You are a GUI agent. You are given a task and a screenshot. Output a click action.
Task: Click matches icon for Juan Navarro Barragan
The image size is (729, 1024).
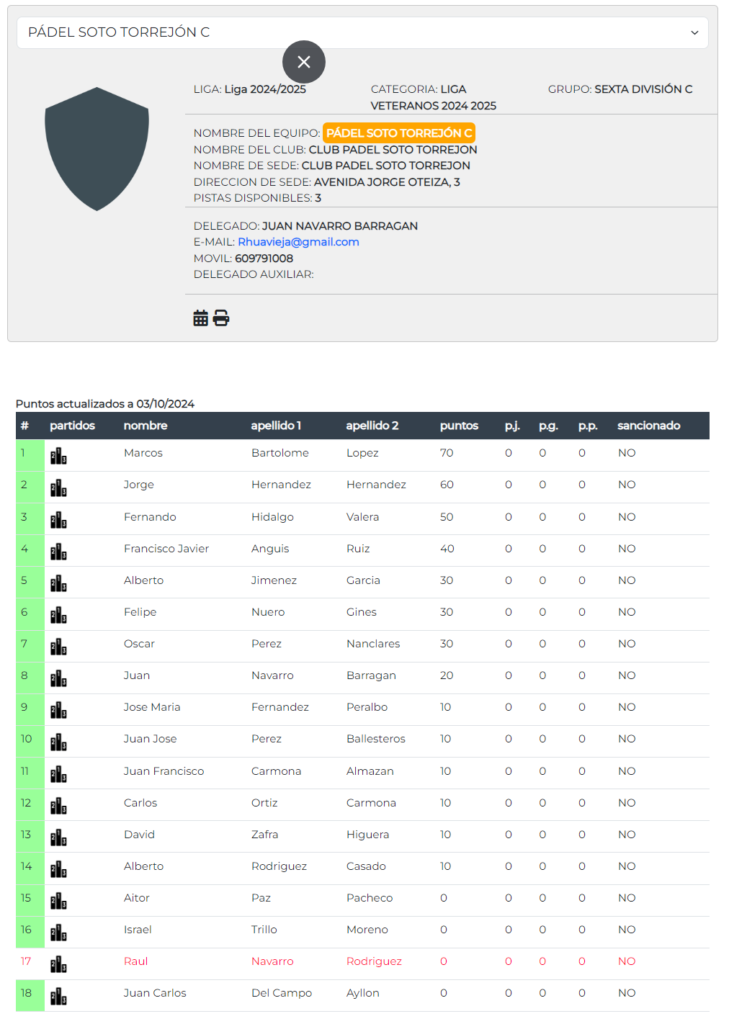pos(59,679)
